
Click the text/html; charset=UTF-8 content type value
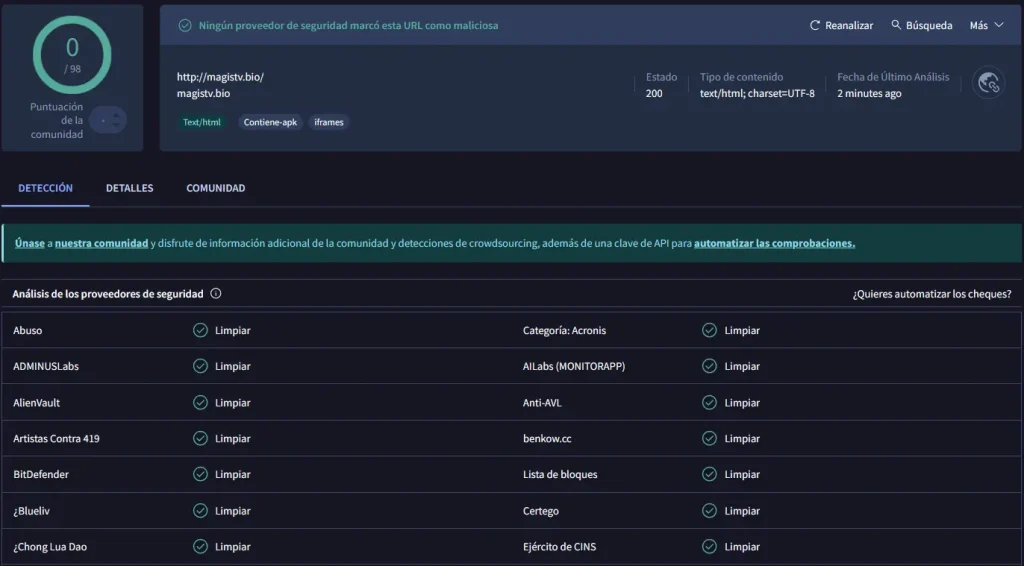758,93
